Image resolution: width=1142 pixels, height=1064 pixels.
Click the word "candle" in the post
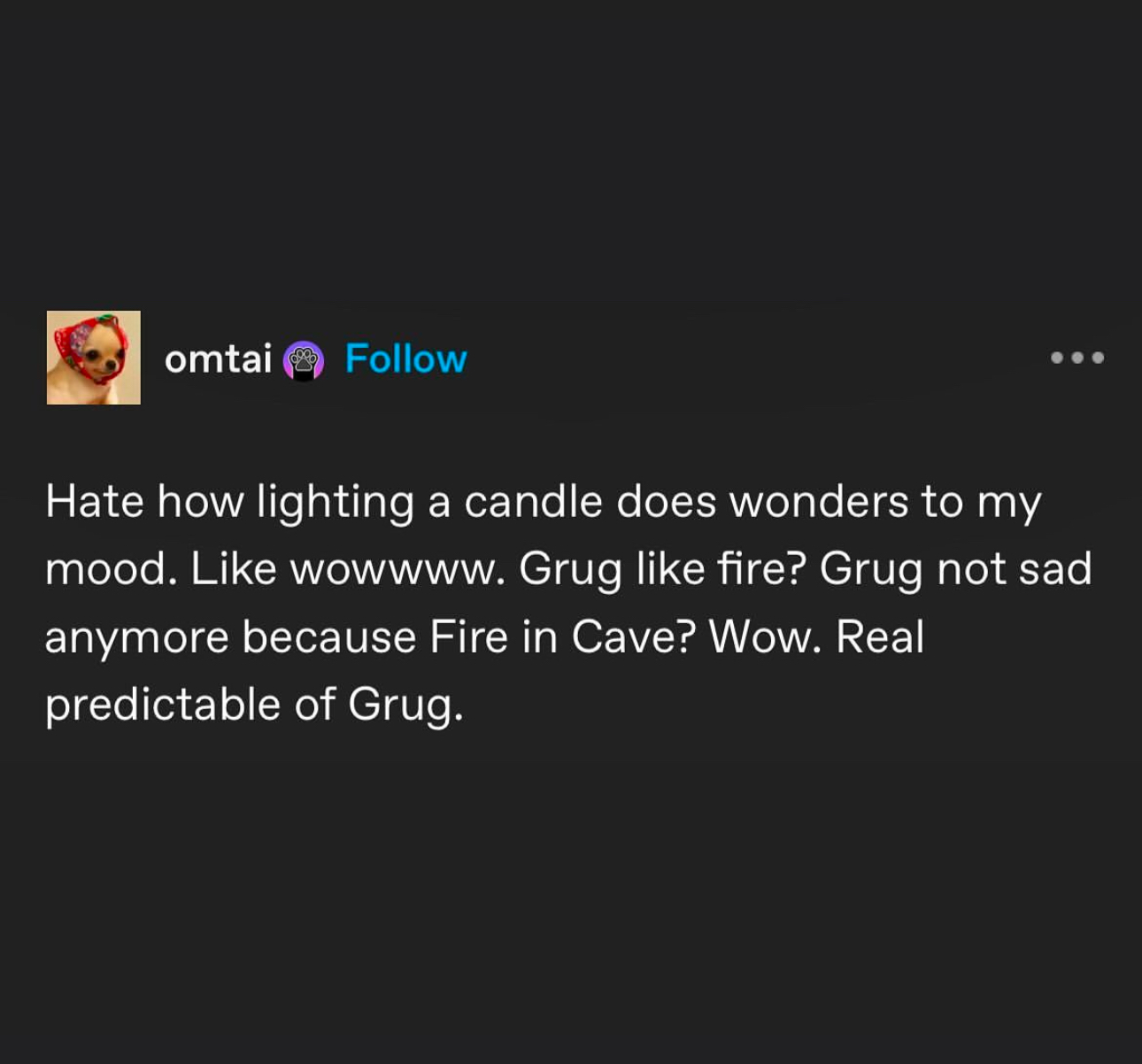(x=532, y=501)
